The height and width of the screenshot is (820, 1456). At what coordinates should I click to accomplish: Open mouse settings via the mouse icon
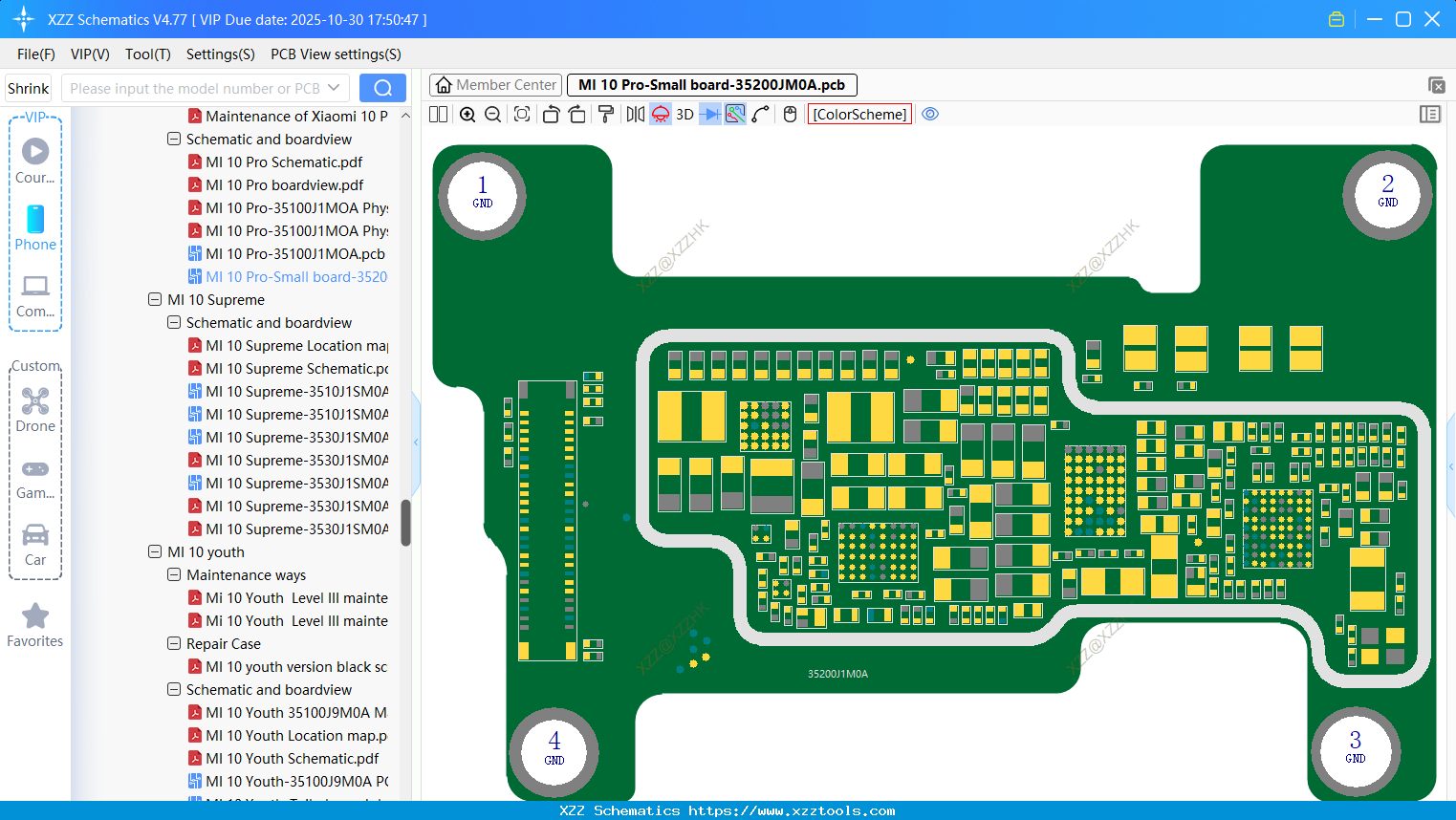(x=790, y=114)
